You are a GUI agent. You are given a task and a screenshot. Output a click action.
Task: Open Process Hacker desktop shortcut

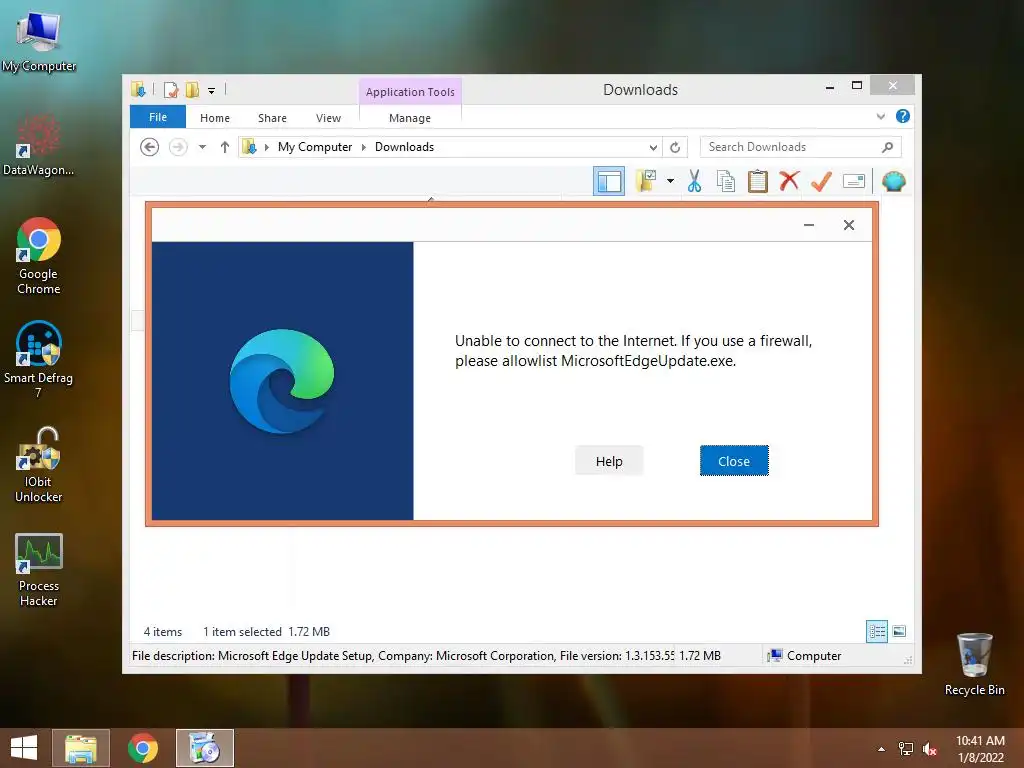[x=39, y=570]
